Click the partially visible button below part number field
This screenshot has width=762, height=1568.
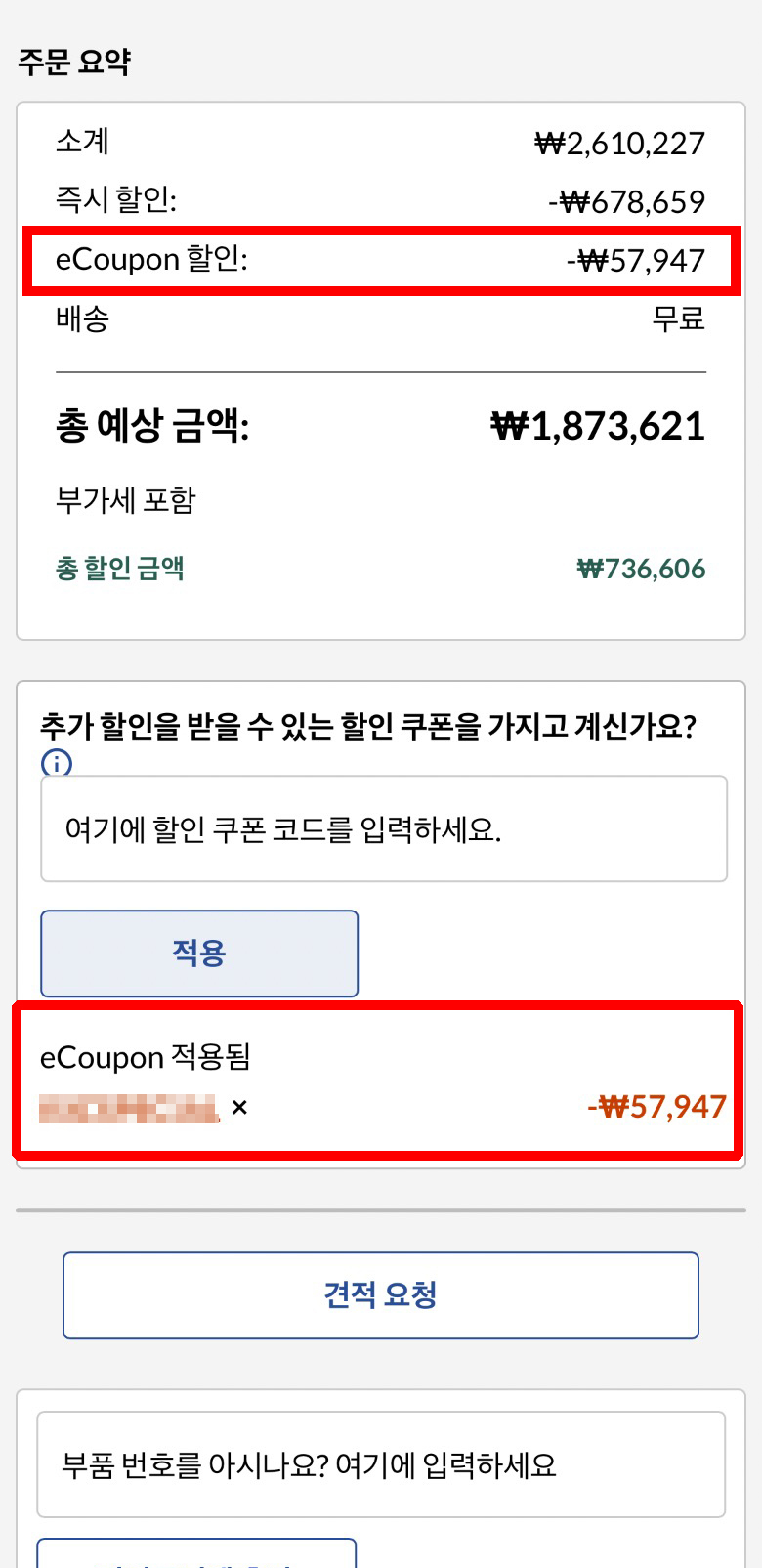pos(196,1553)
